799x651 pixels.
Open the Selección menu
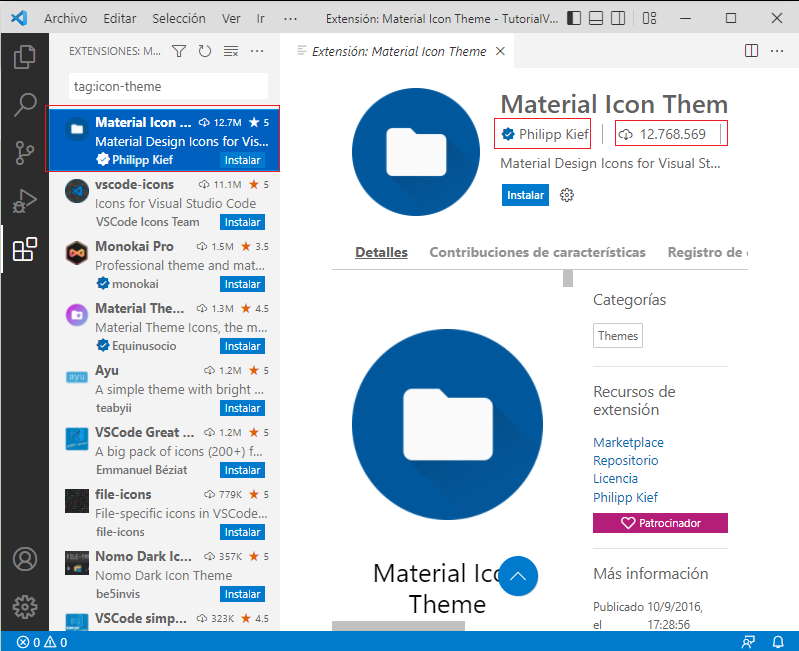(x=179, y=19)
